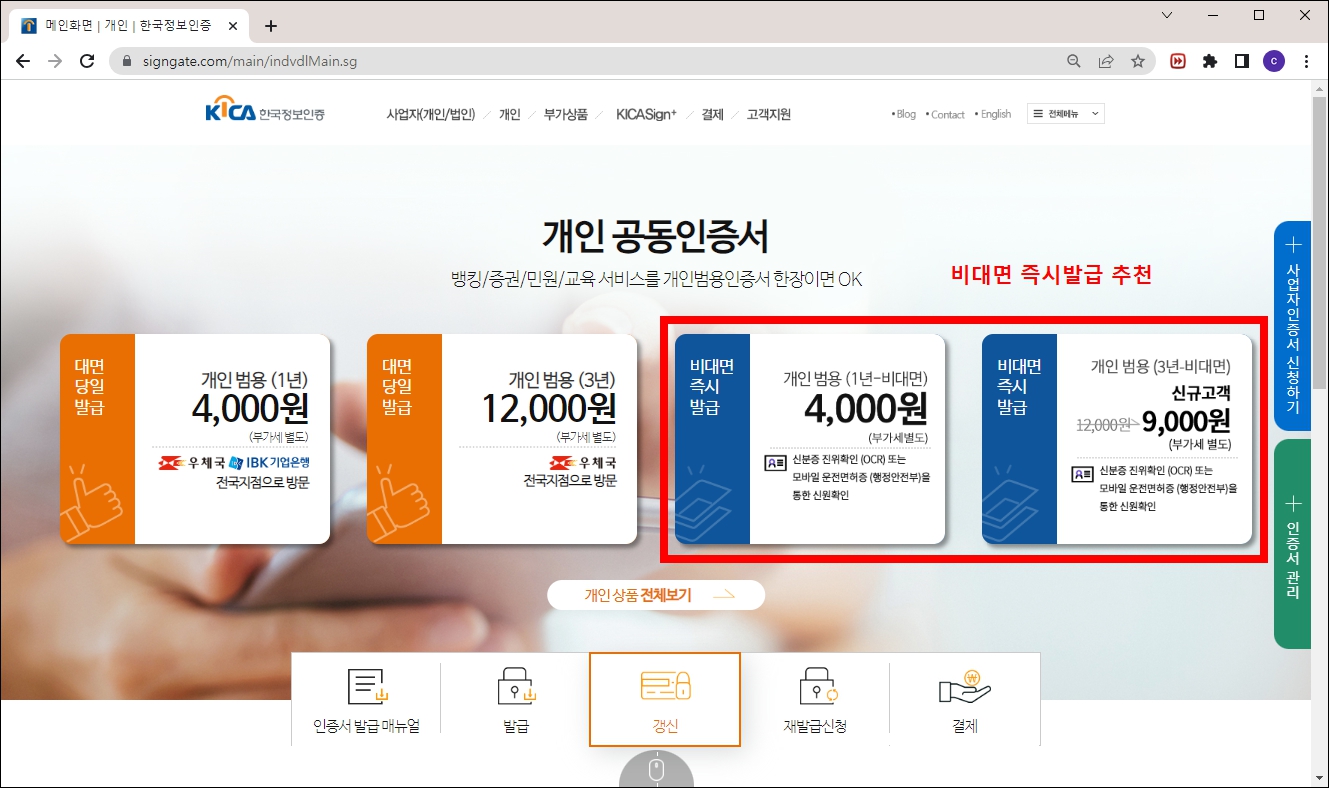Open the 개인 menu in the navigation bar

coord(508,114)
